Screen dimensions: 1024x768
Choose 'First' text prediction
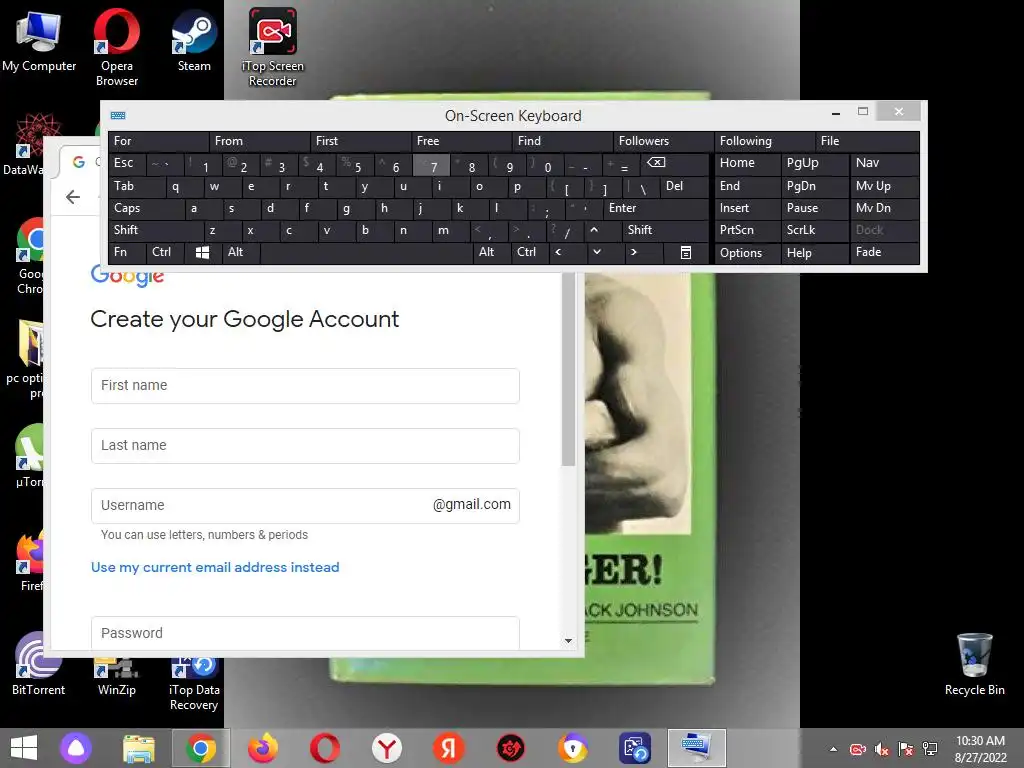[360, 142]
